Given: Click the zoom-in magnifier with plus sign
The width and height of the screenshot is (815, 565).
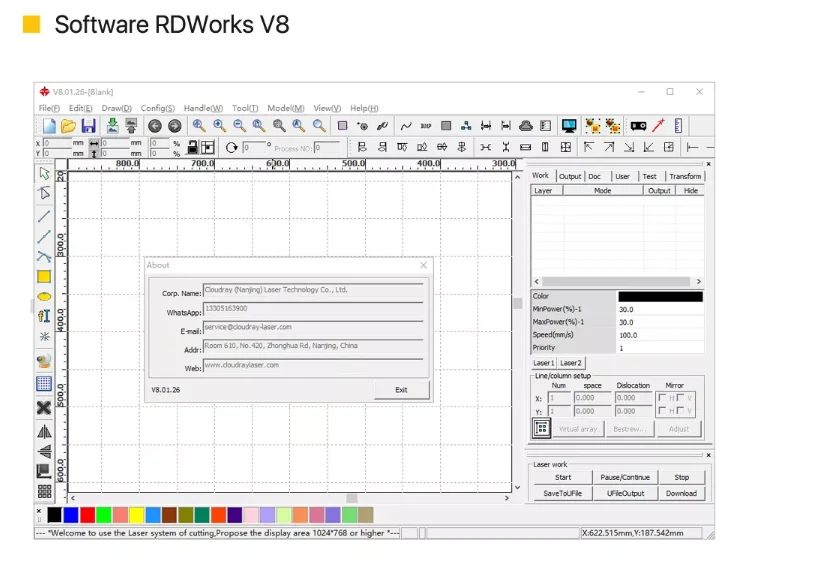Looking at the screenshot, I should 219,126.
